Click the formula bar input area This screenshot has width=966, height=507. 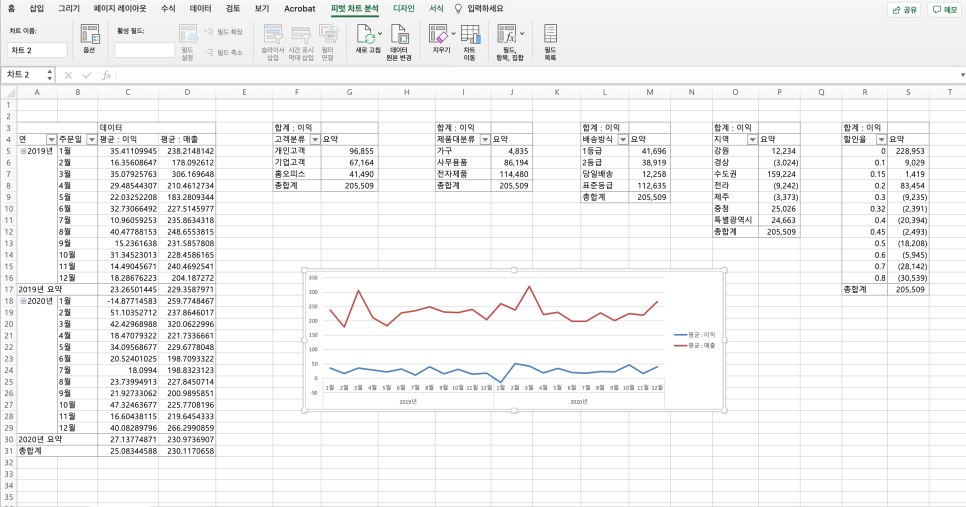click(x=536, y=75)
